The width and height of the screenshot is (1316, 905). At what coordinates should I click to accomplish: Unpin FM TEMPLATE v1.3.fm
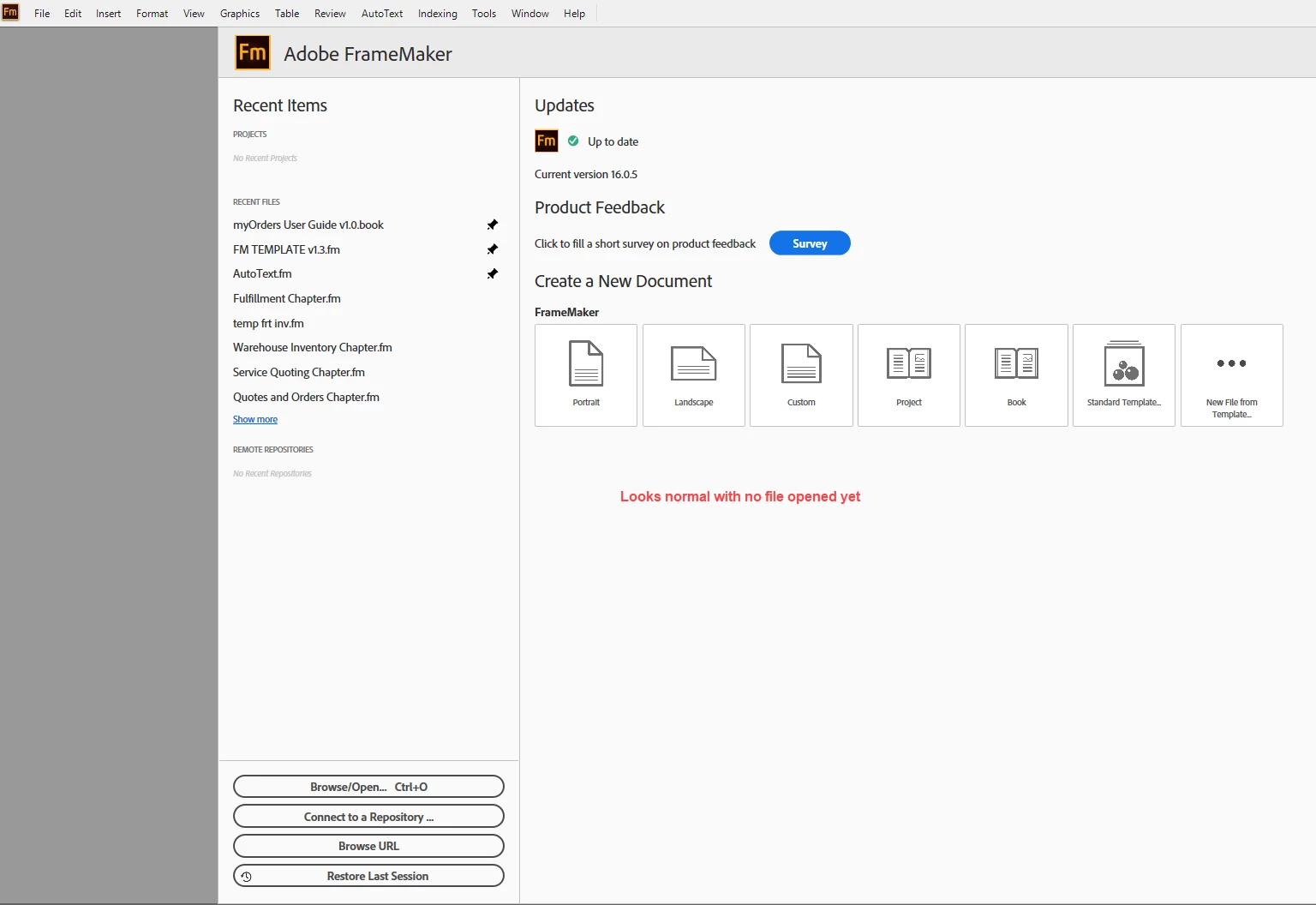point(493,249)
